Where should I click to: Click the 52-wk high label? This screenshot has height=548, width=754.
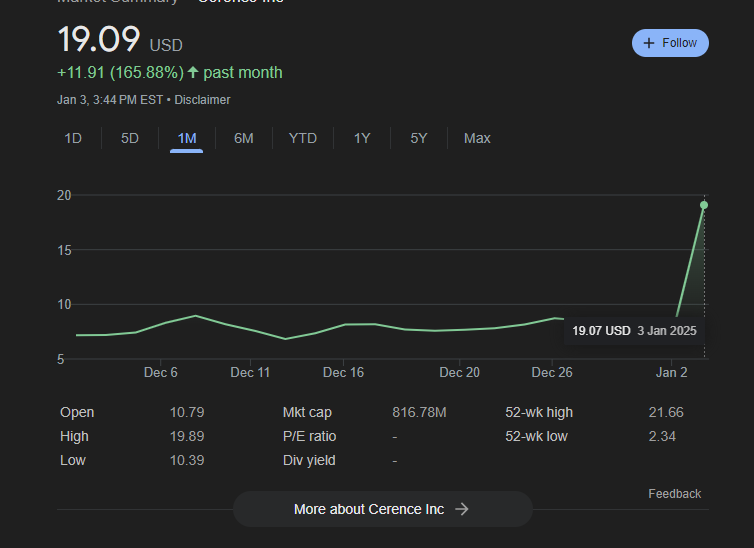(x=539, y=412)
